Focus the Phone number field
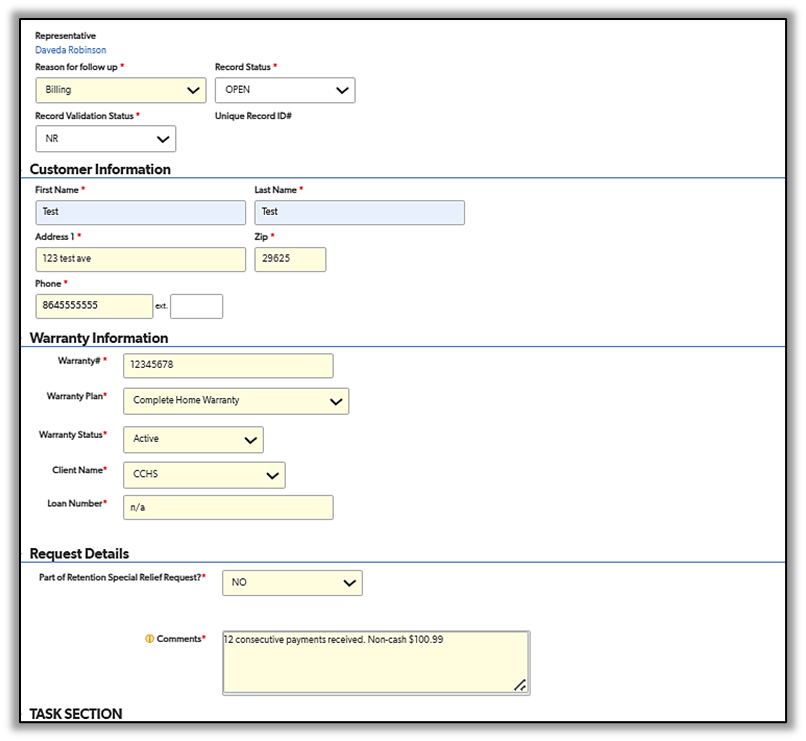Image resolution: width=806 pixels, height=741 pixels. [x=94, y=306]
